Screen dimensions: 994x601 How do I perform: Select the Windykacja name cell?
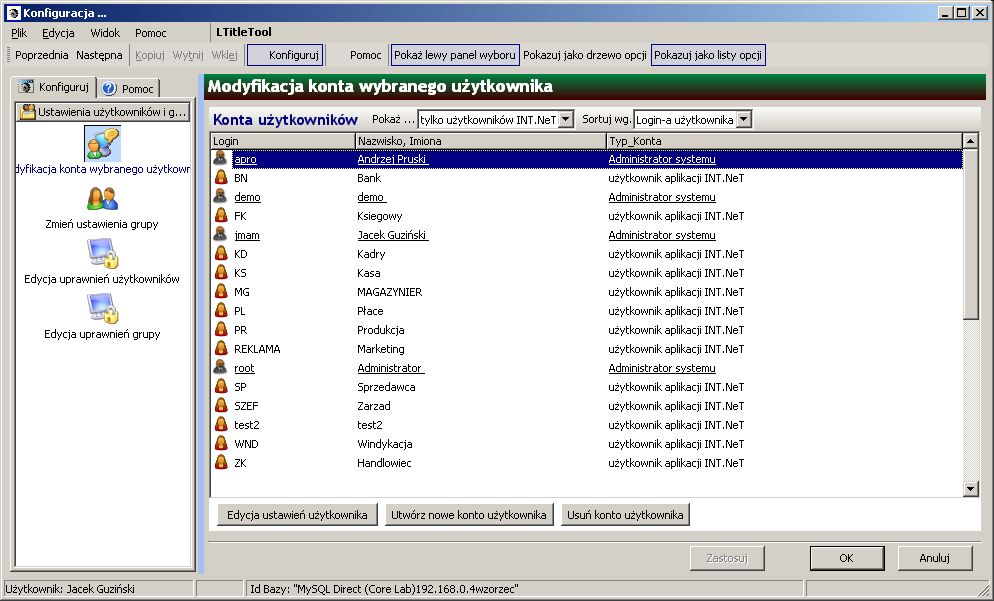pos(384,444)
